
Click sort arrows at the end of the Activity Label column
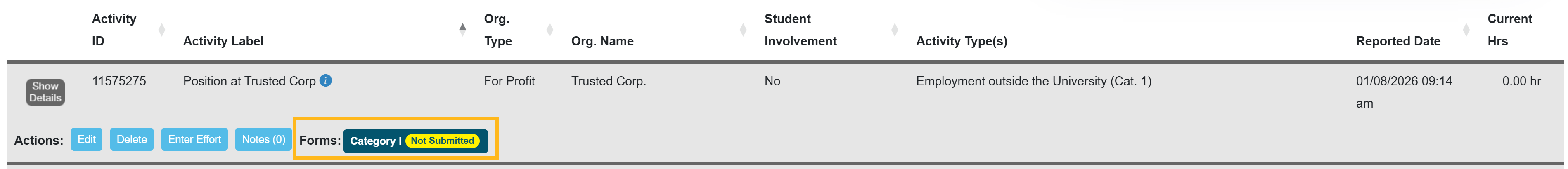click(x=463, y=30)
